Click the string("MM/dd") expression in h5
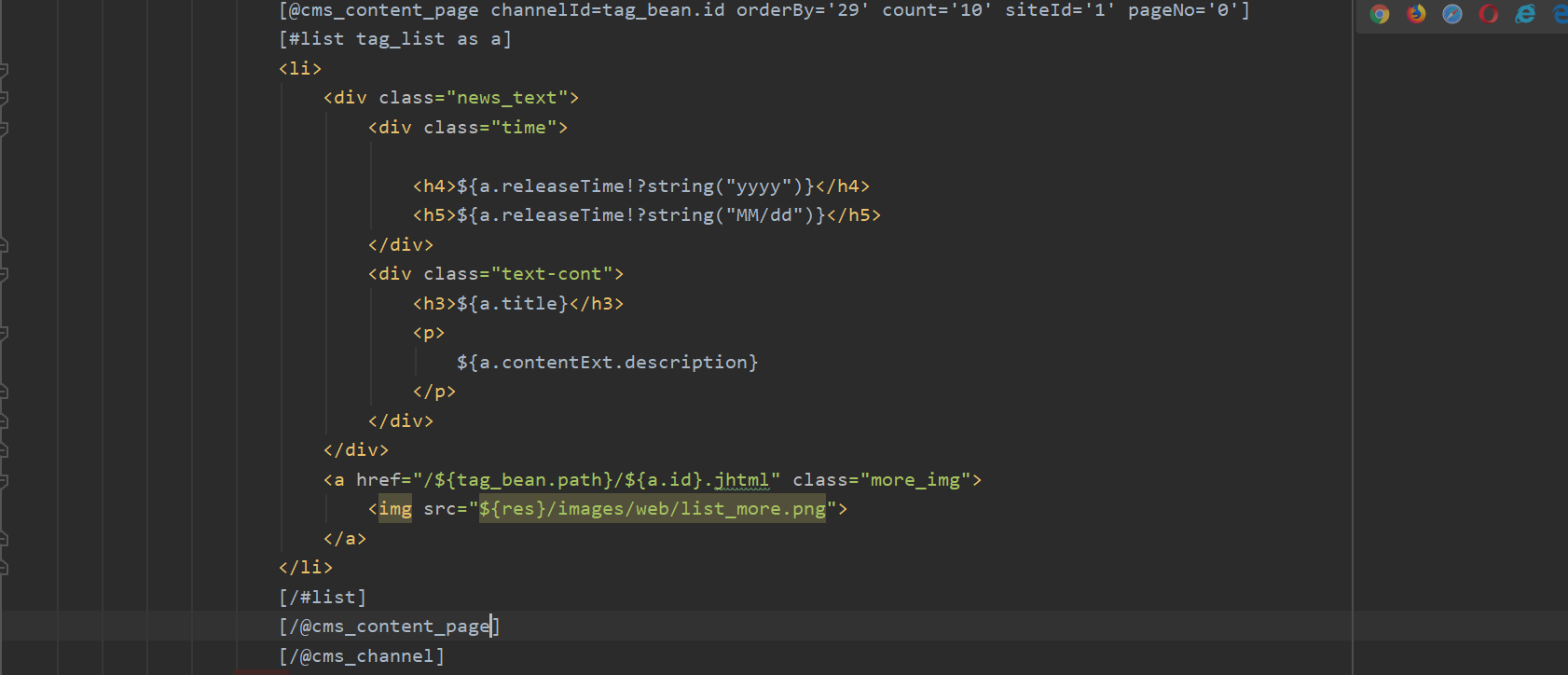 click(731, 215)
